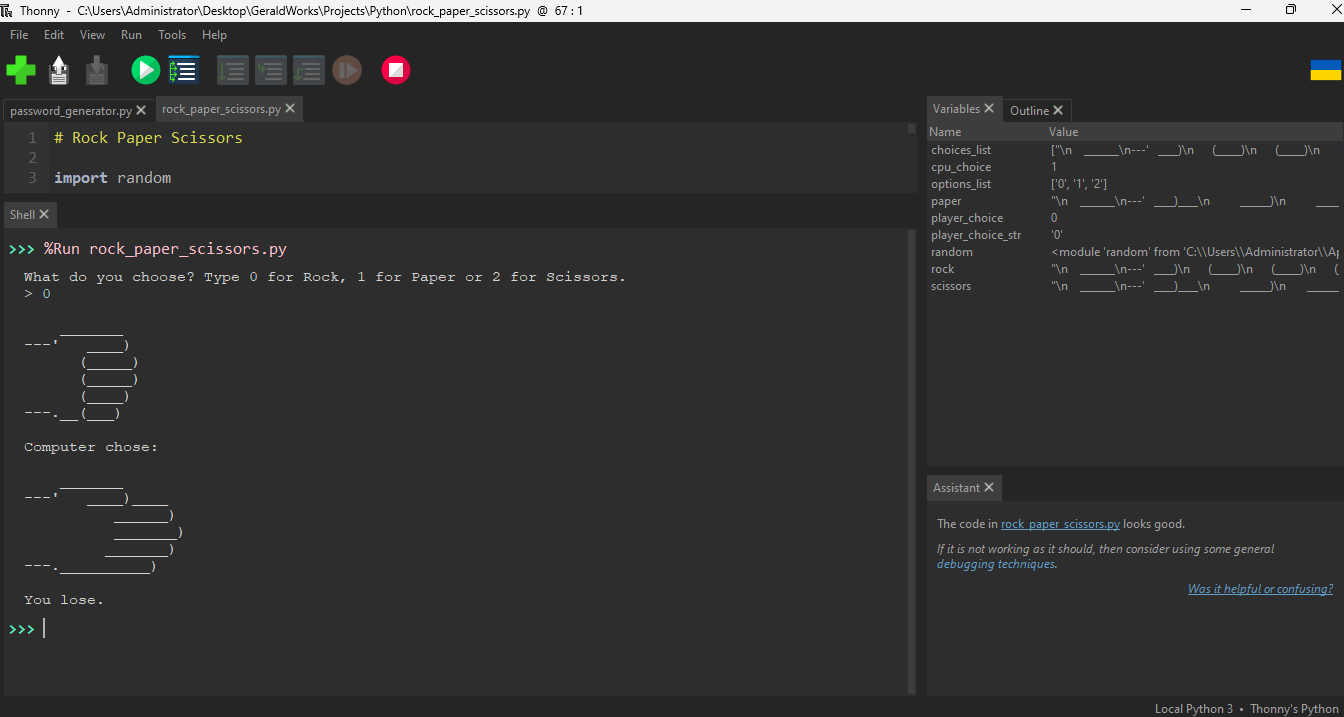Run current script with green play button
The image size is (1344, 717).
pos(145,70)
